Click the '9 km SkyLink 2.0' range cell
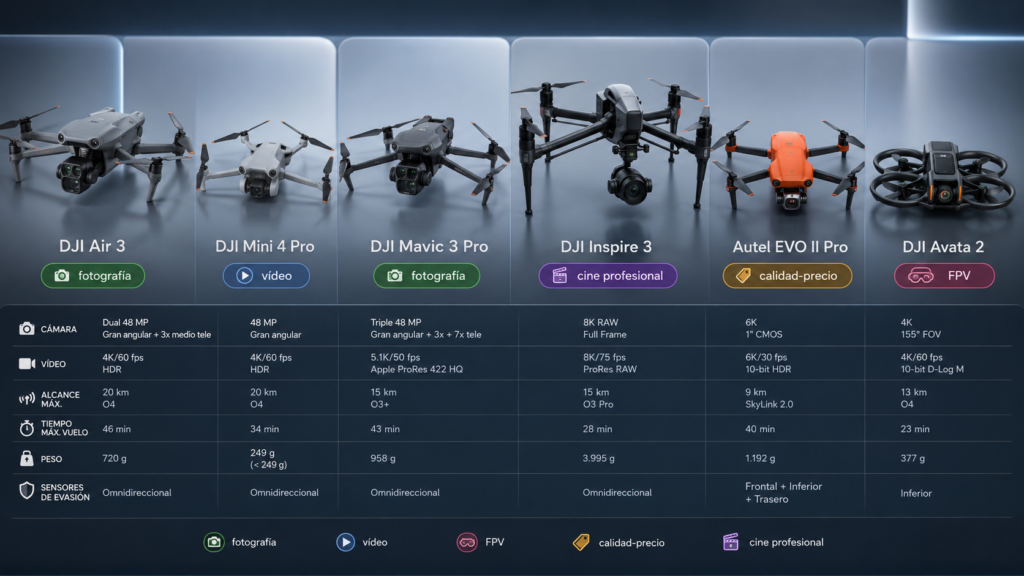This screenshot has width=1024, height=576. (769, 398)
